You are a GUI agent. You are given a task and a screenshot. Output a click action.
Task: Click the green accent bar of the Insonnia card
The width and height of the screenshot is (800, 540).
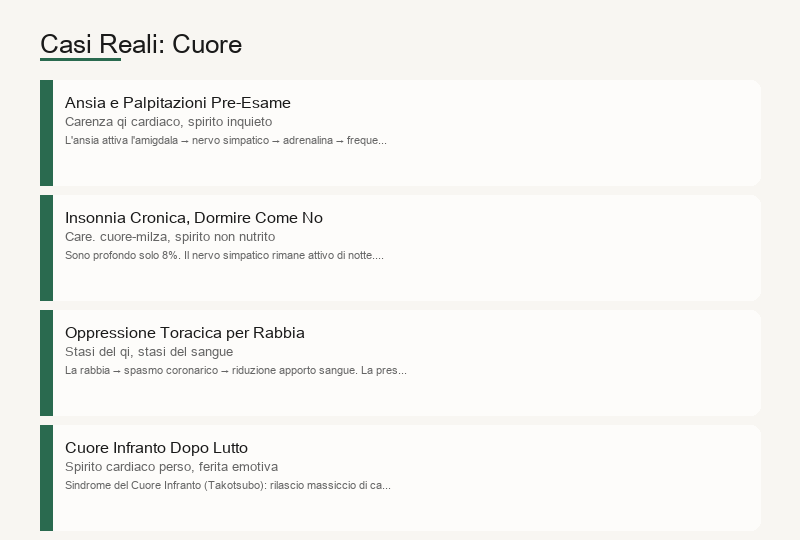click(46, 248)
